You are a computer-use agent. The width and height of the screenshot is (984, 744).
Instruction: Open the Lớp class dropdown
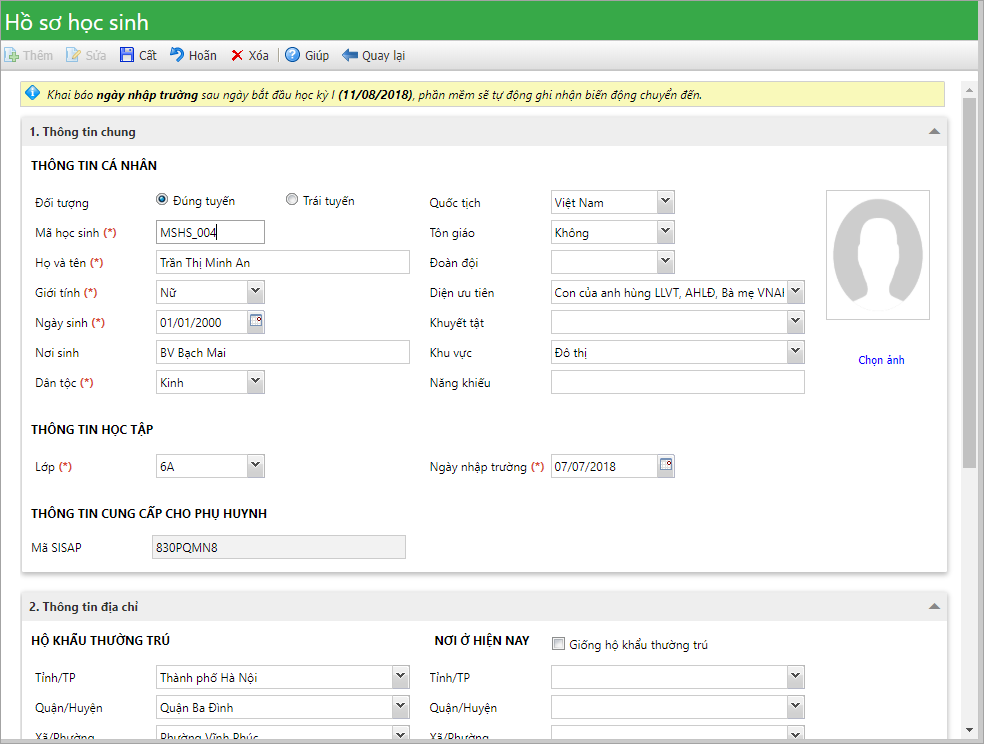point(255,466)
